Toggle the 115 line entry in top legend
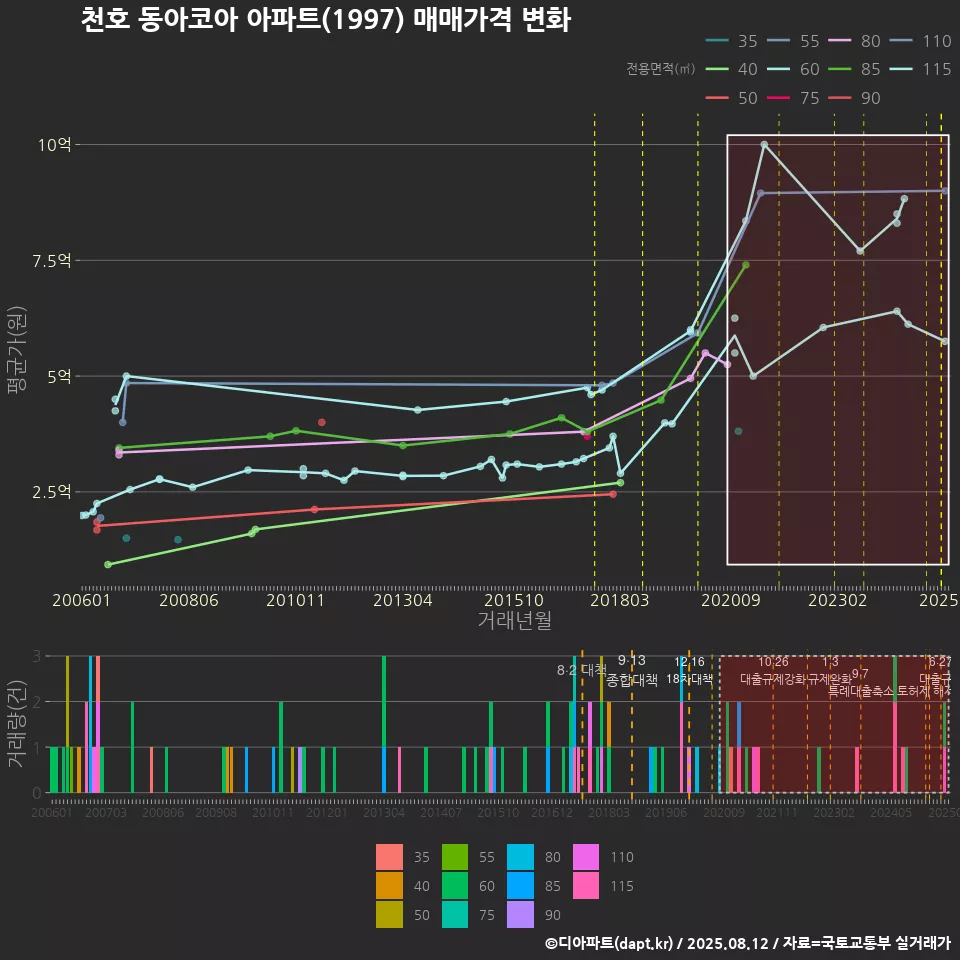Viewport: 960px width, 960px height. pos(920,69)
